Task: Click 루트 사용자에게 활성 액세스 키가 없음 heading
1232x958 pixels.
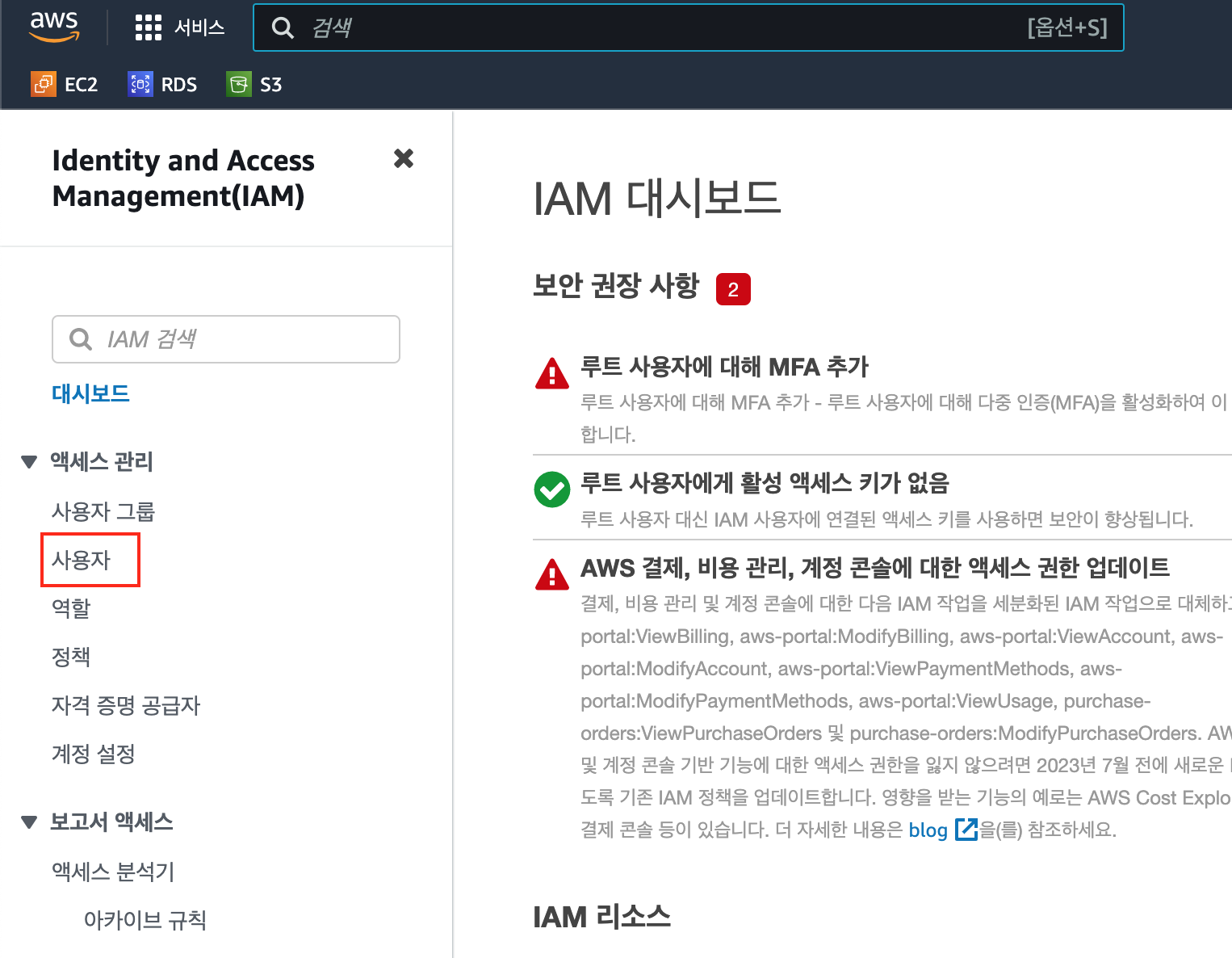Action: click(765, 483)
